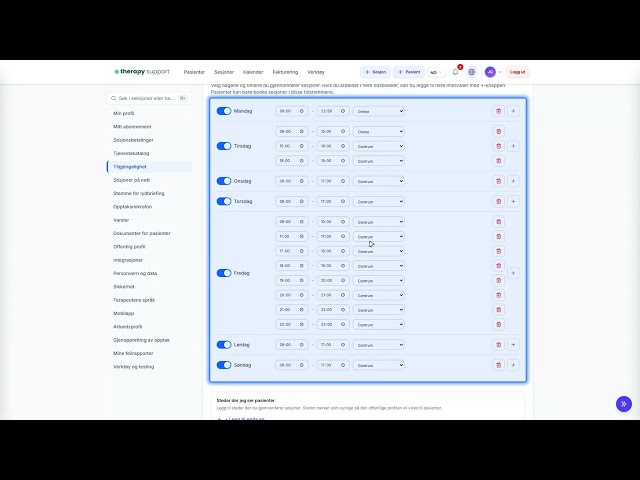Screen dimensions: 640x480
Task: Open the notifications bell
Action: click(x=456, y=72)
